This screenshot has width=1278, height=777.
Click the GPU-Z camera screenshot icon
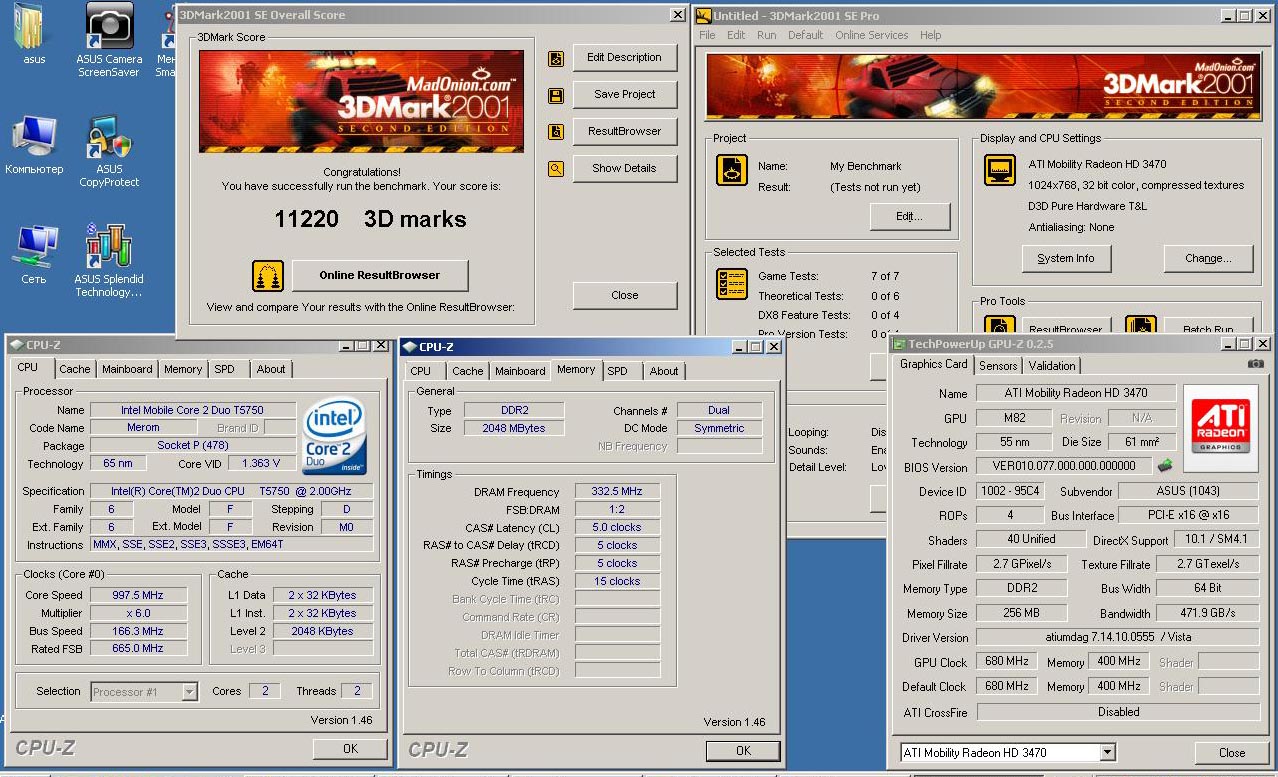pos(1255,365)
